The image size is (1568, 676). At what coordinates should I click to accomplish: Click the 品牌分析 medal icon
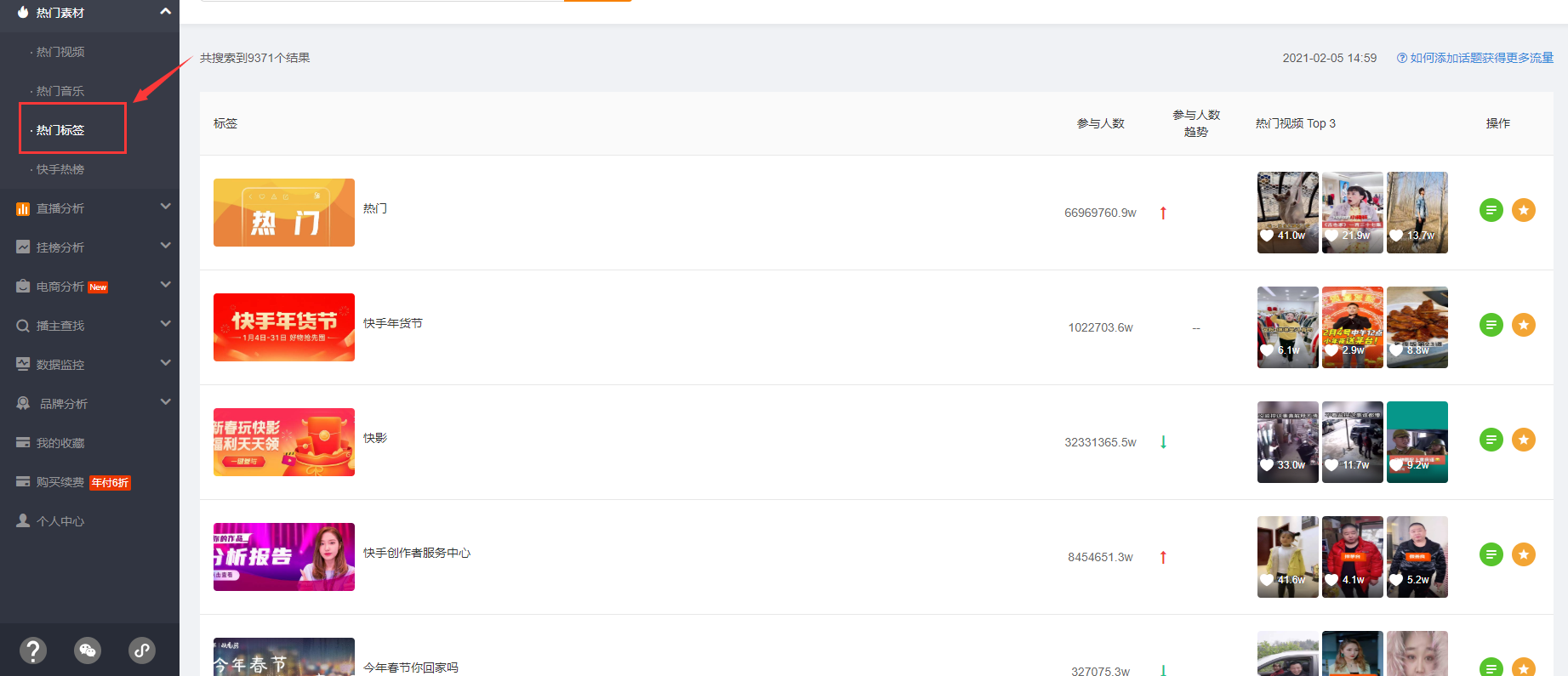coord(23,404)
